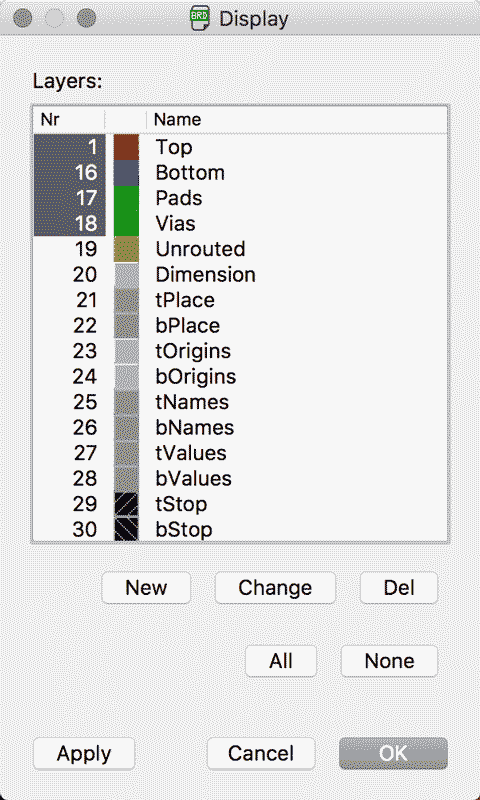Hide all layers with the None button
Image resolution: width=480 pixels, height=800 pixels.
389,661
